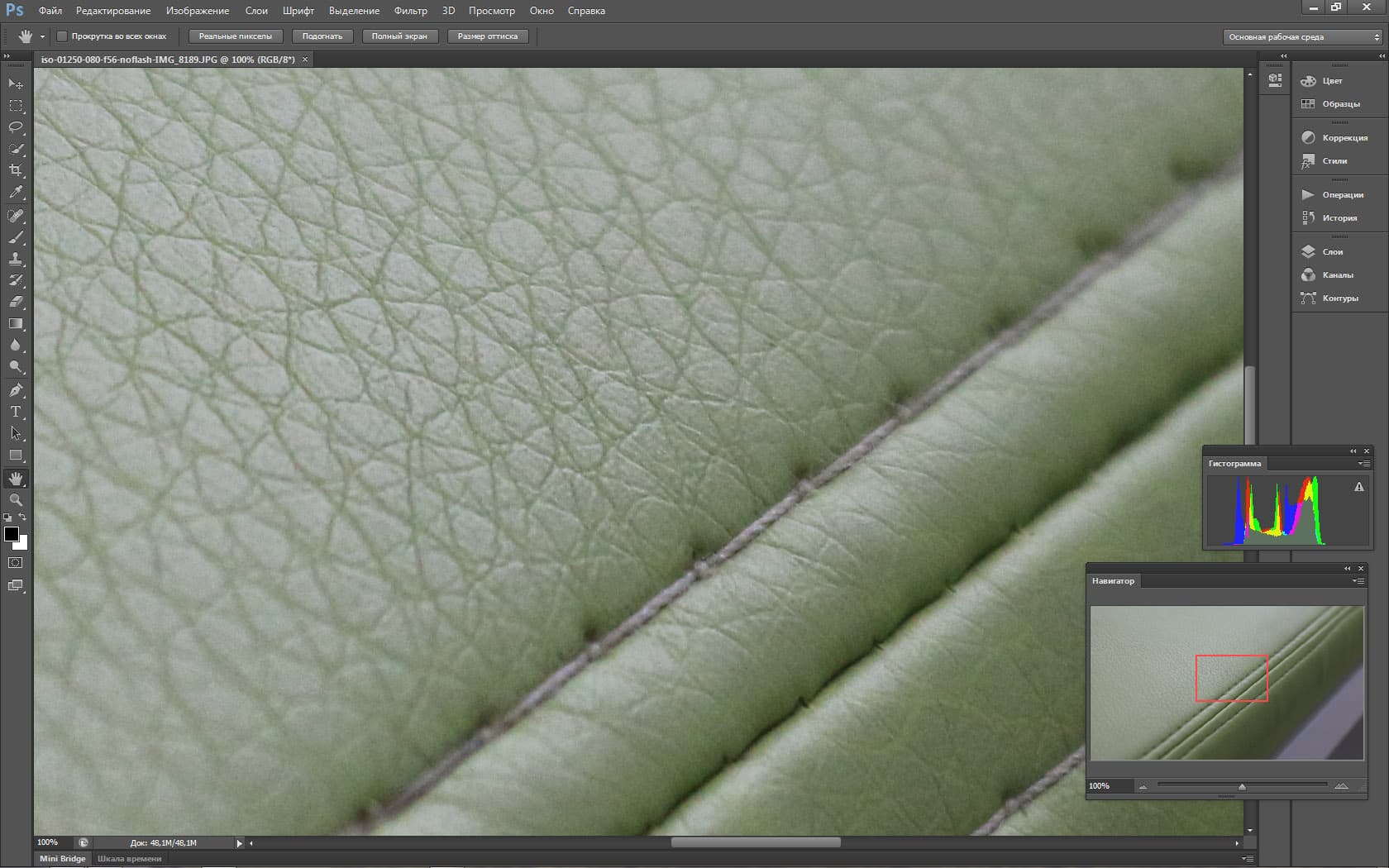Select the Rectangular Marquee tool
1389x868 pixels.
pos(16,106)
